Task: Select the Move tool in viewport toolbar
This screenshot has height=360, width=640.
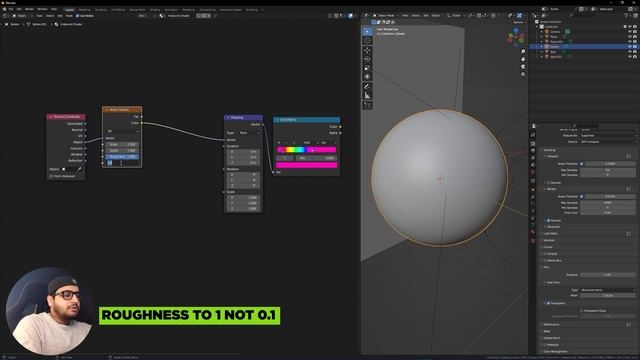Action: 367,50
